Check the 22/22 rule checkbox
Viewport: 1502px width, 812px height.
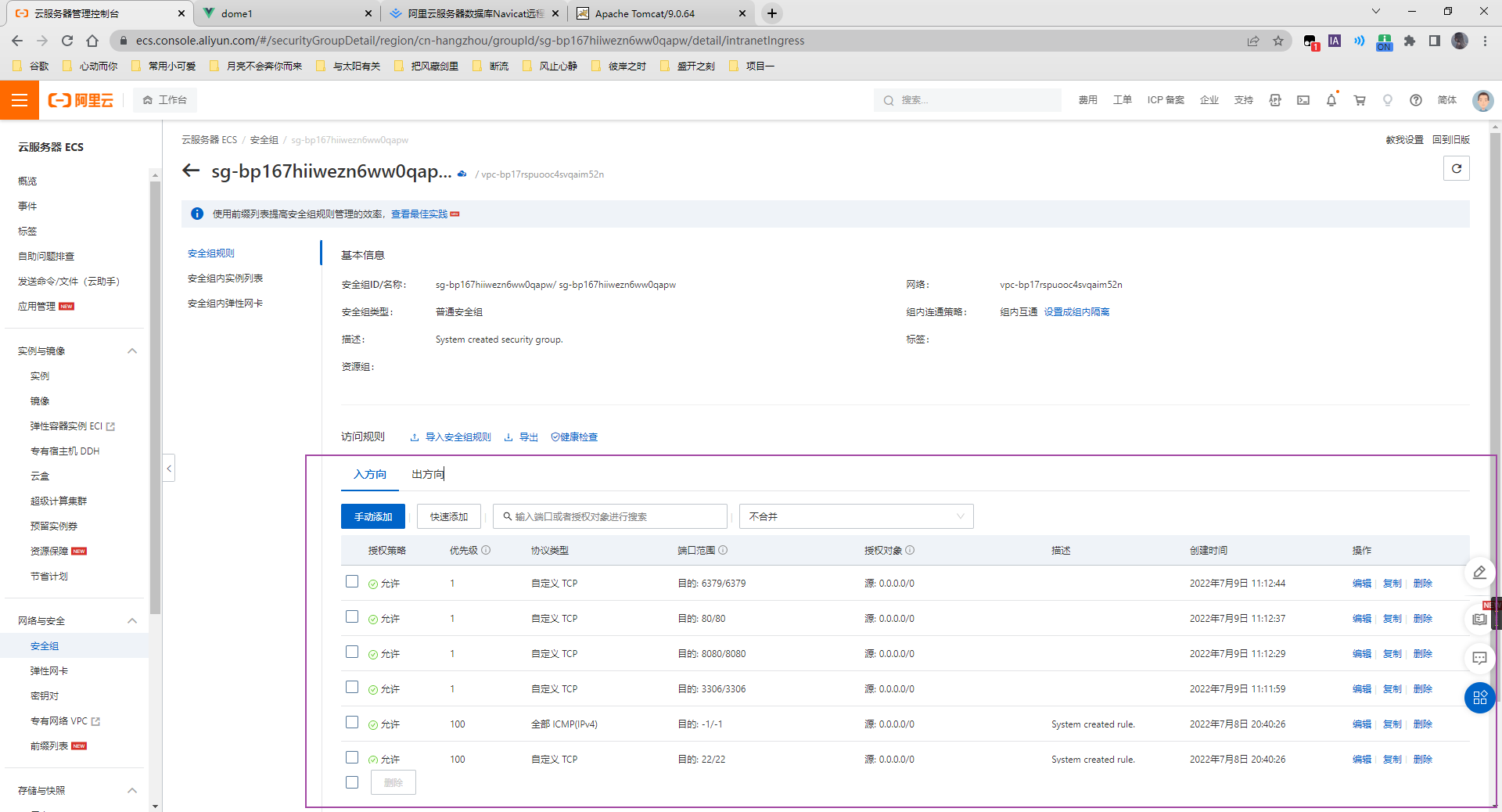pyautogui.click(x=352, y=757)
